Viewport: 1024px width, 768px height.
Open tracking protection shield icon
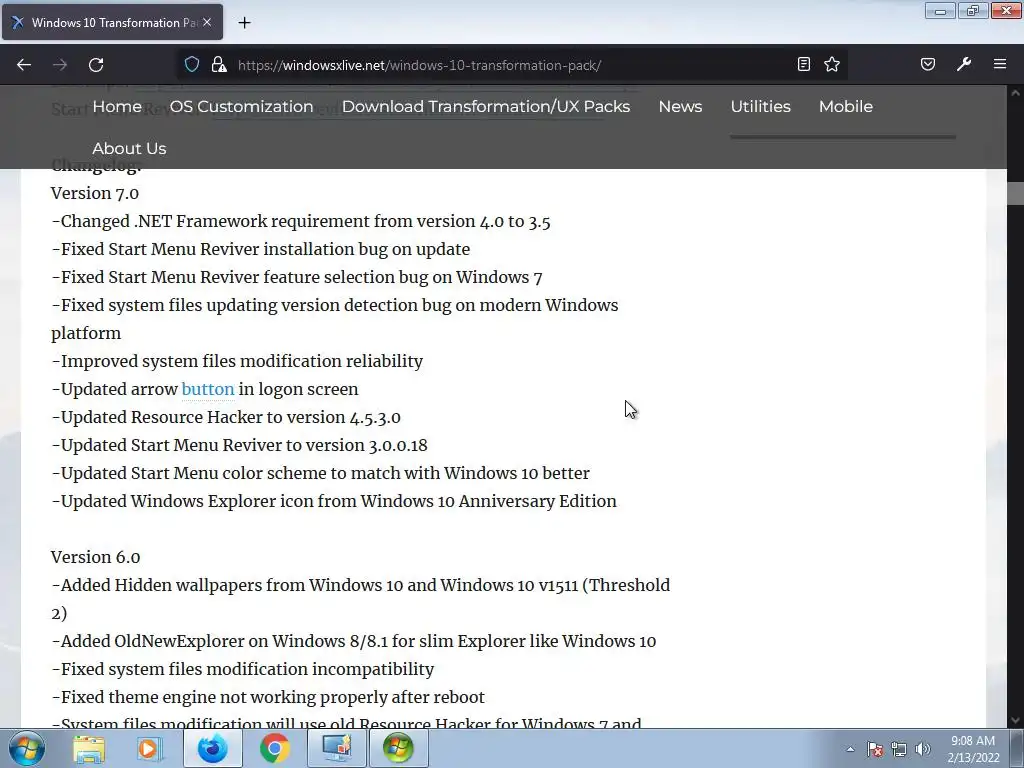point(191,64)
